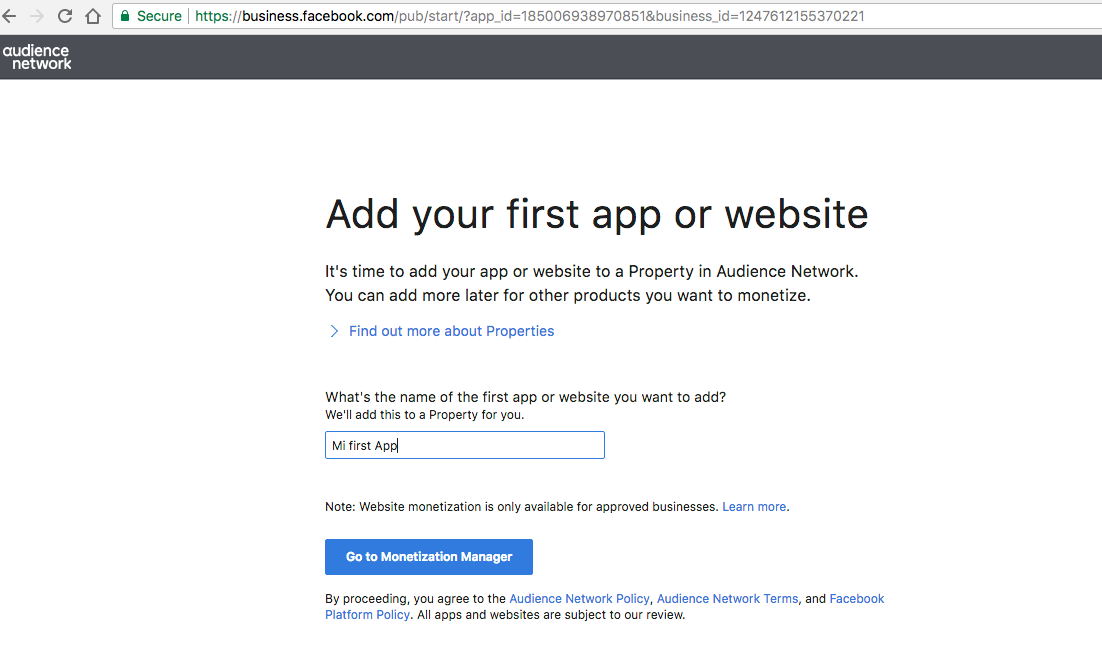Viewport: 1102px width, 668px height.
Task: Click the 'Add your first app or website' heading
Action: [597, 214]
